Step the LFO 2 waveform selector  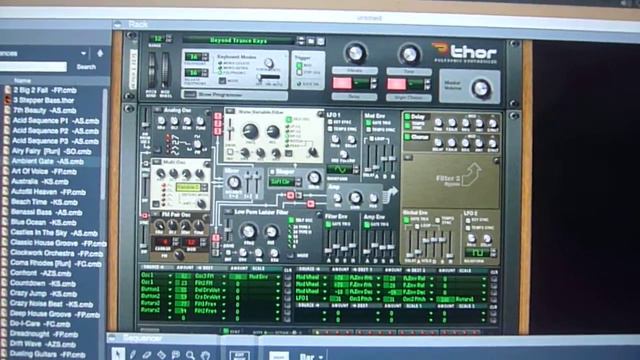pyautogui.click(x=493, y=253)
